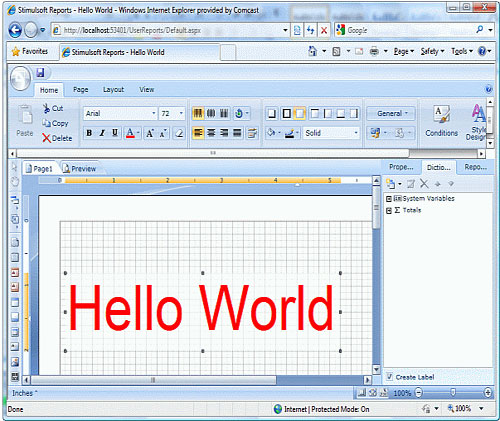Switch to the Page1 tab
Image resolution: width=500 pixels, height=421 pixels.
coord(40,169)
